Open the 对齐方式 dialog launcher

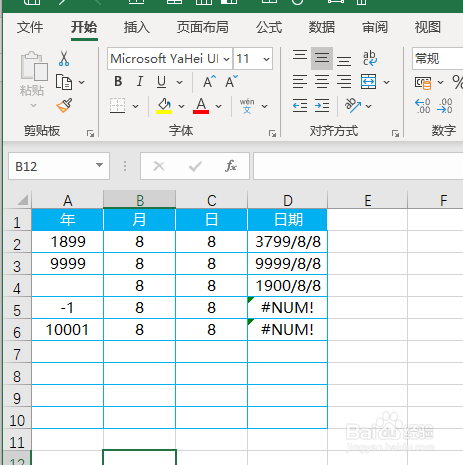point(395,134)
